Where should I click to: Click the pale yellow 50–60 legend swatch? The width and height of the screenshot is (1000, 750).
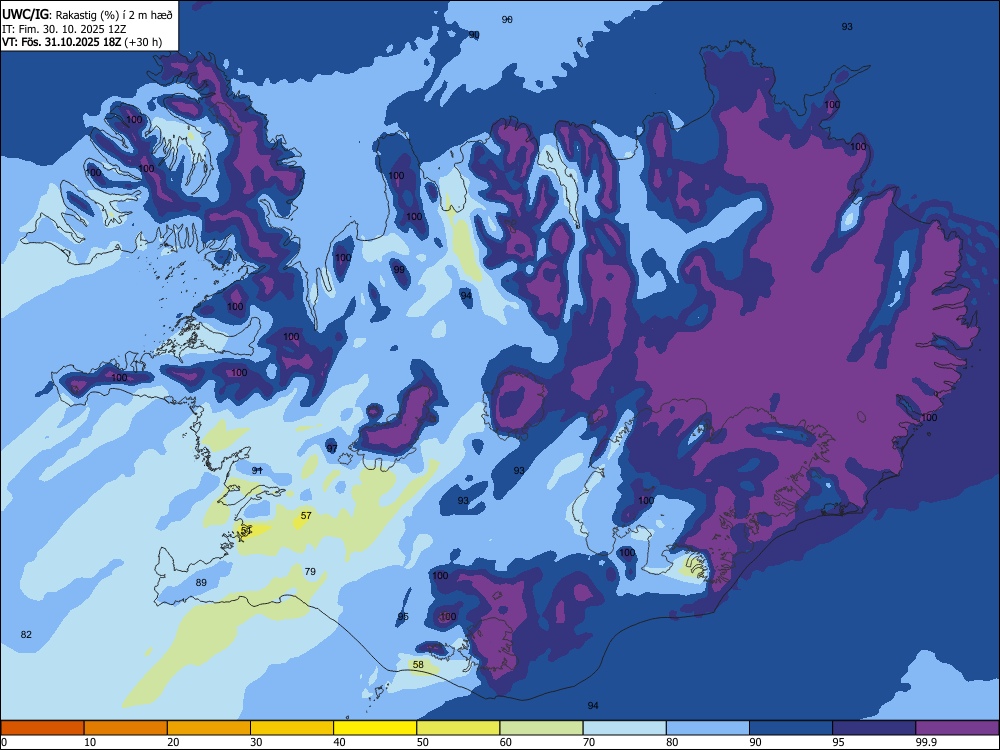[459, 728]
